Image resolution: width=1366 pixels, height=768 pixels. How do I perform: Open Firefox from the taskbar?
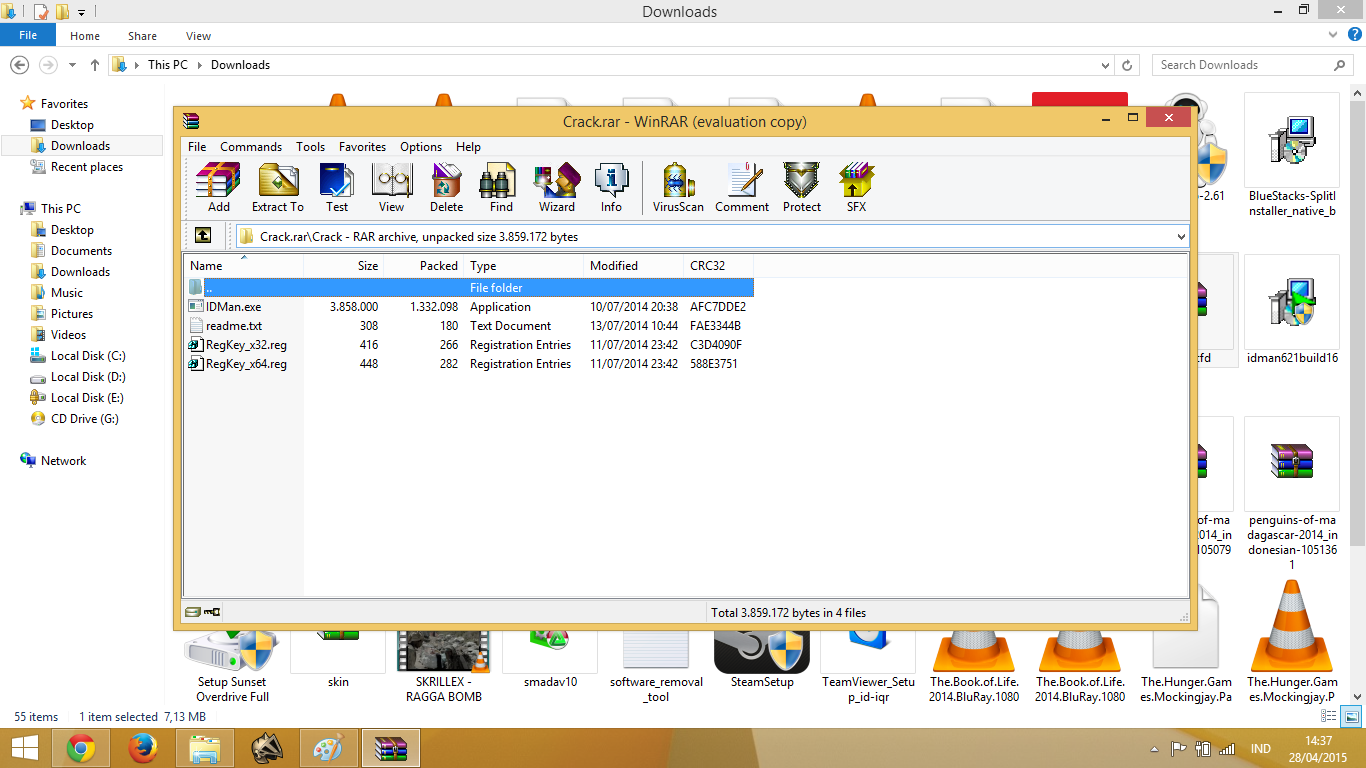143,747
